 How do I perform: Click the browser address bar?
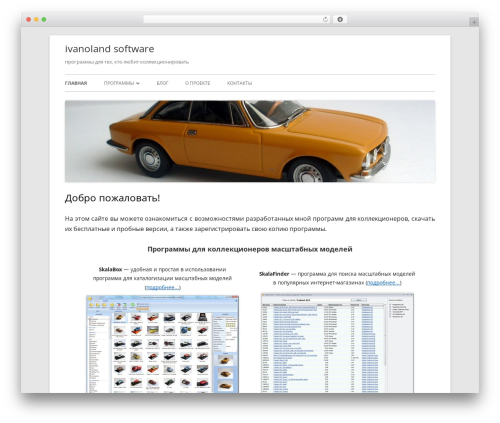237,19
